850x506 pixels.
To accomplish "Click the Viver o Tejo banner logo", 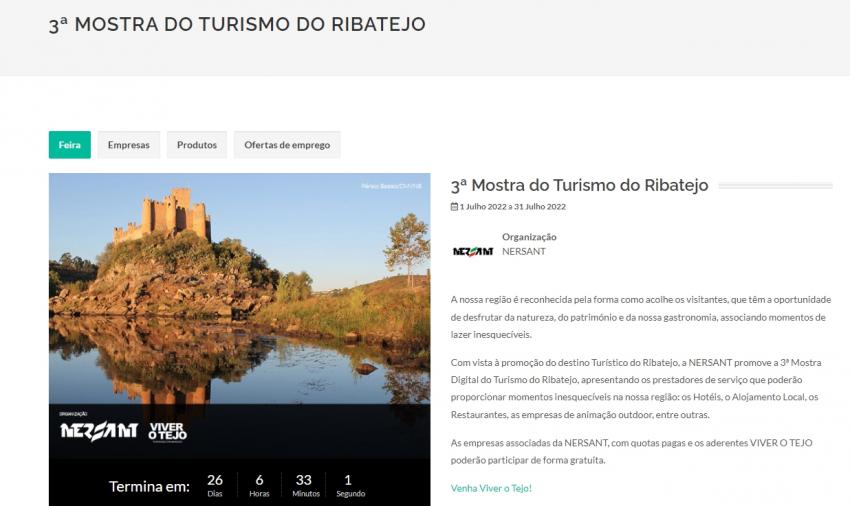I will click(x=167, y=431).
